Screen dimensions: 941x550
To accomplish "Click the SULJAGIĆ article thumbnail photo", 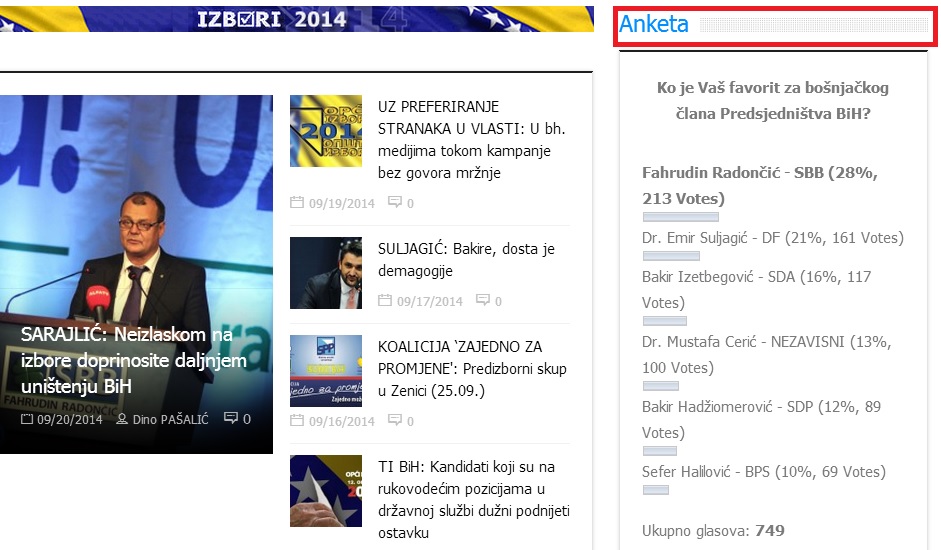I will coord(326,273).
